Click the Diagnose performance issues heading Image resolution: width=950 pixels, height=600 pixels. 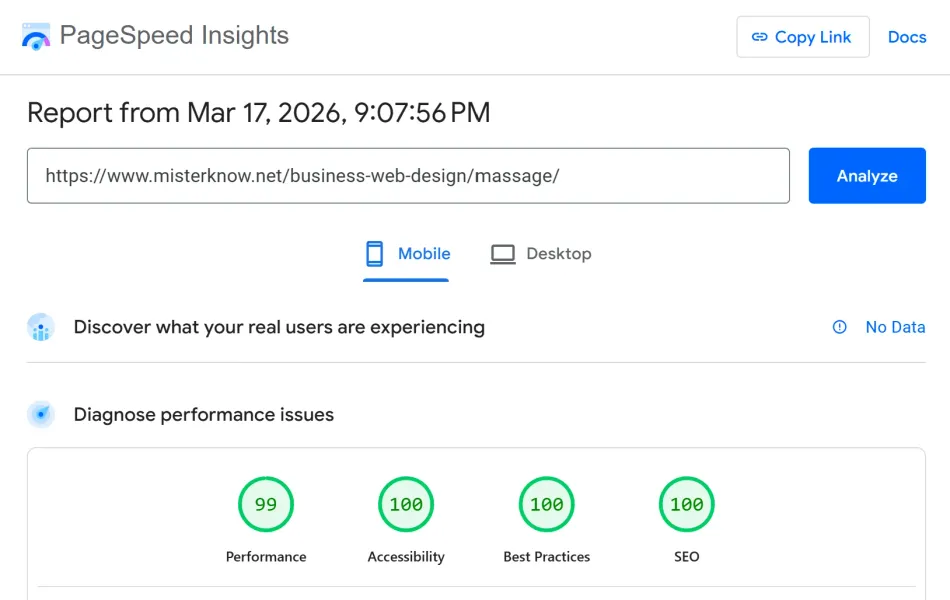tap(204, 414)
